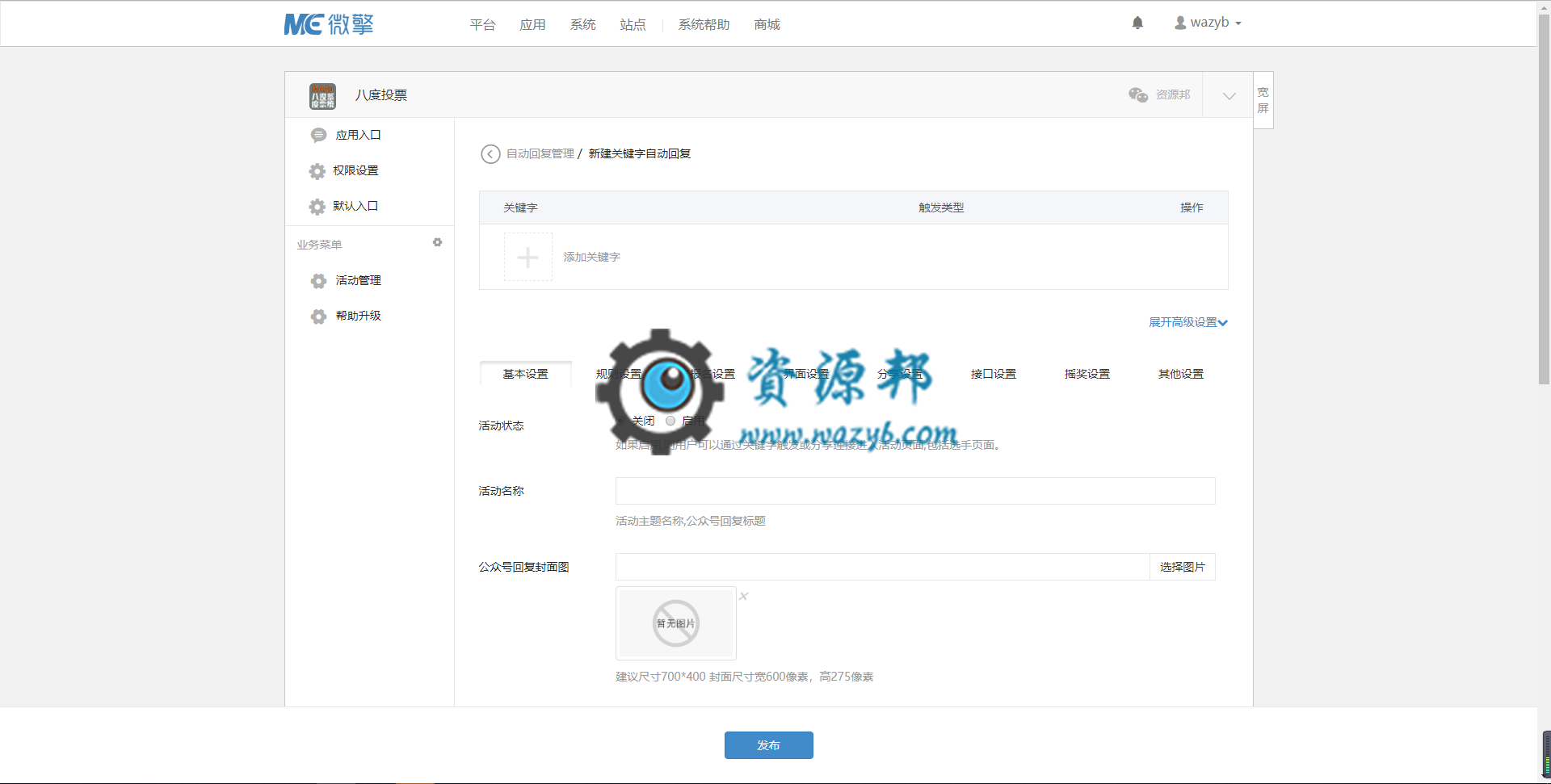The height and width of the screenshot is (784, 1551).
Task: Open the 应用 menu
Action: [x=532, y=24]
